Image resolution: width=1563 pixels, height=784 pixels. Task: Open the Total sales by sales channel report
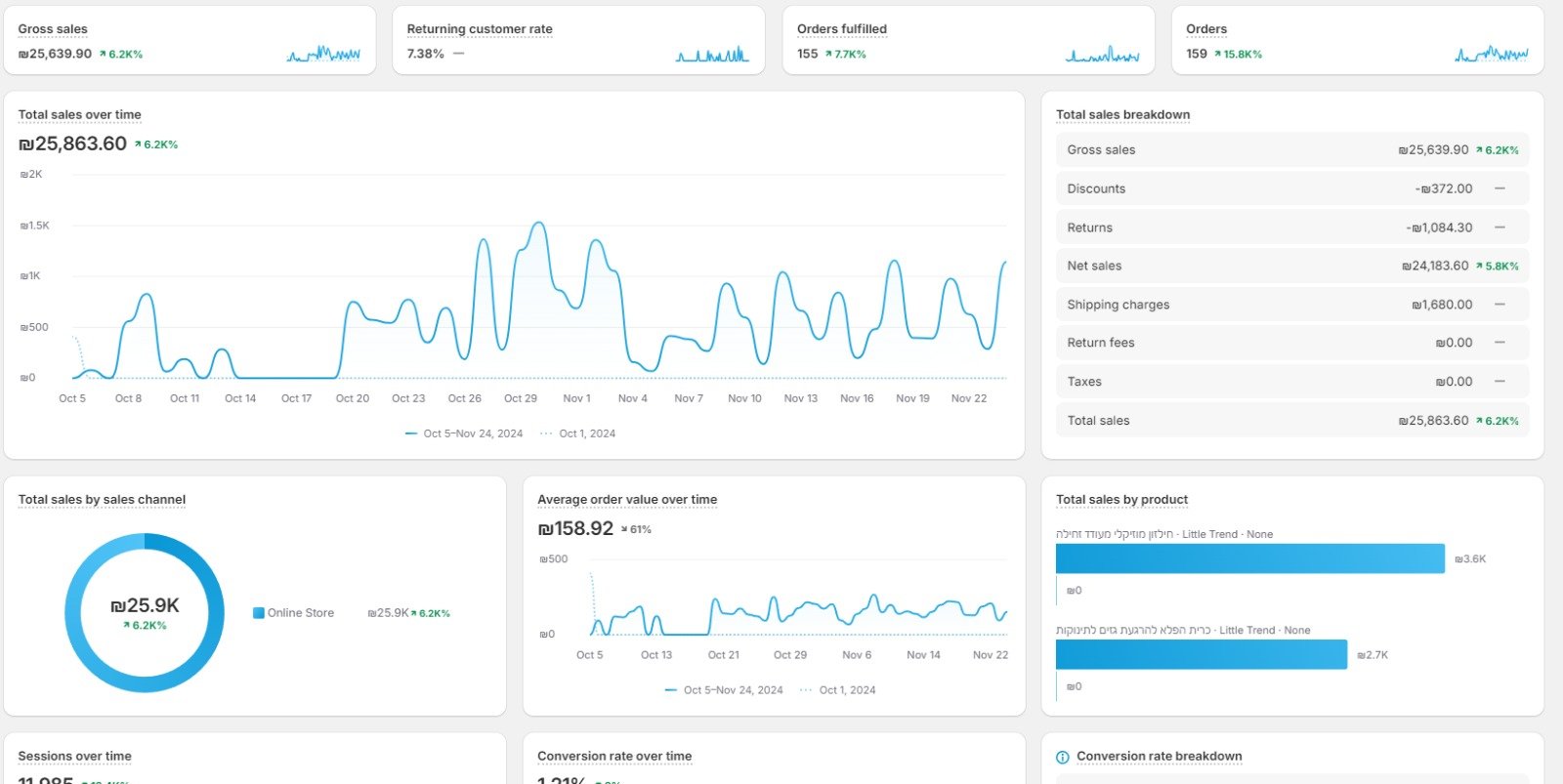[x=102, y=499]
